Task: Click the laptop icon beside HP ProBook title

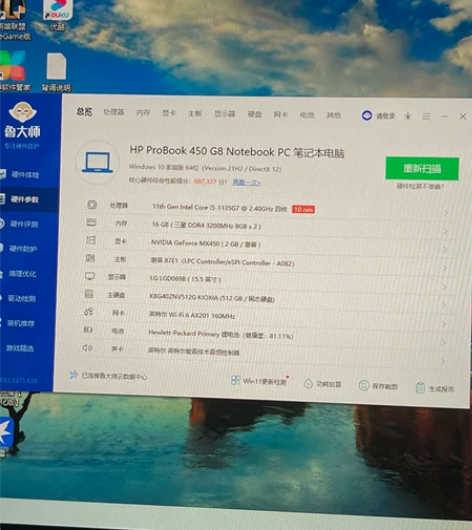Action: [x=97, y=162]
